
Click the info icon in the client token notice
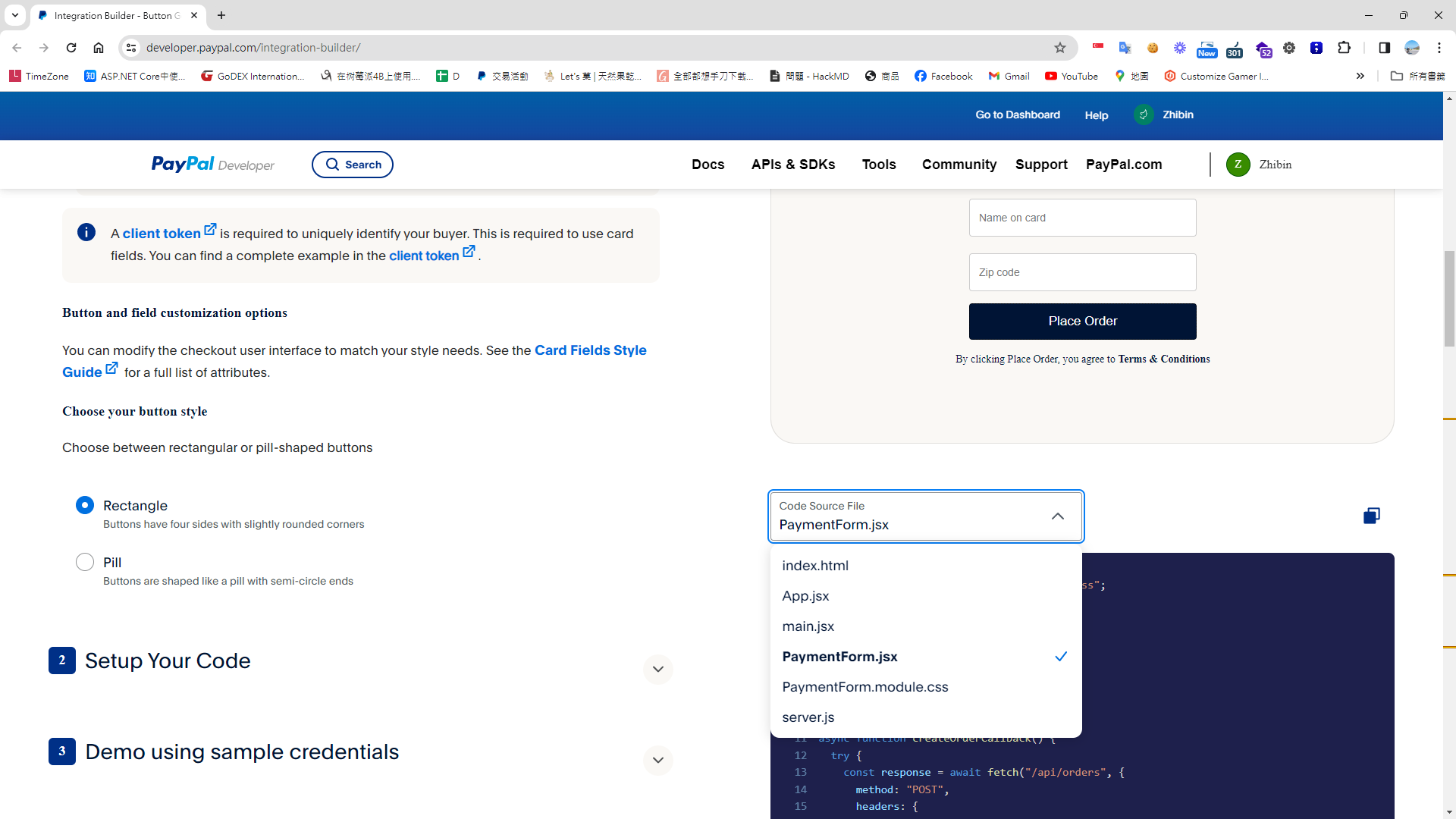(86, 232)
